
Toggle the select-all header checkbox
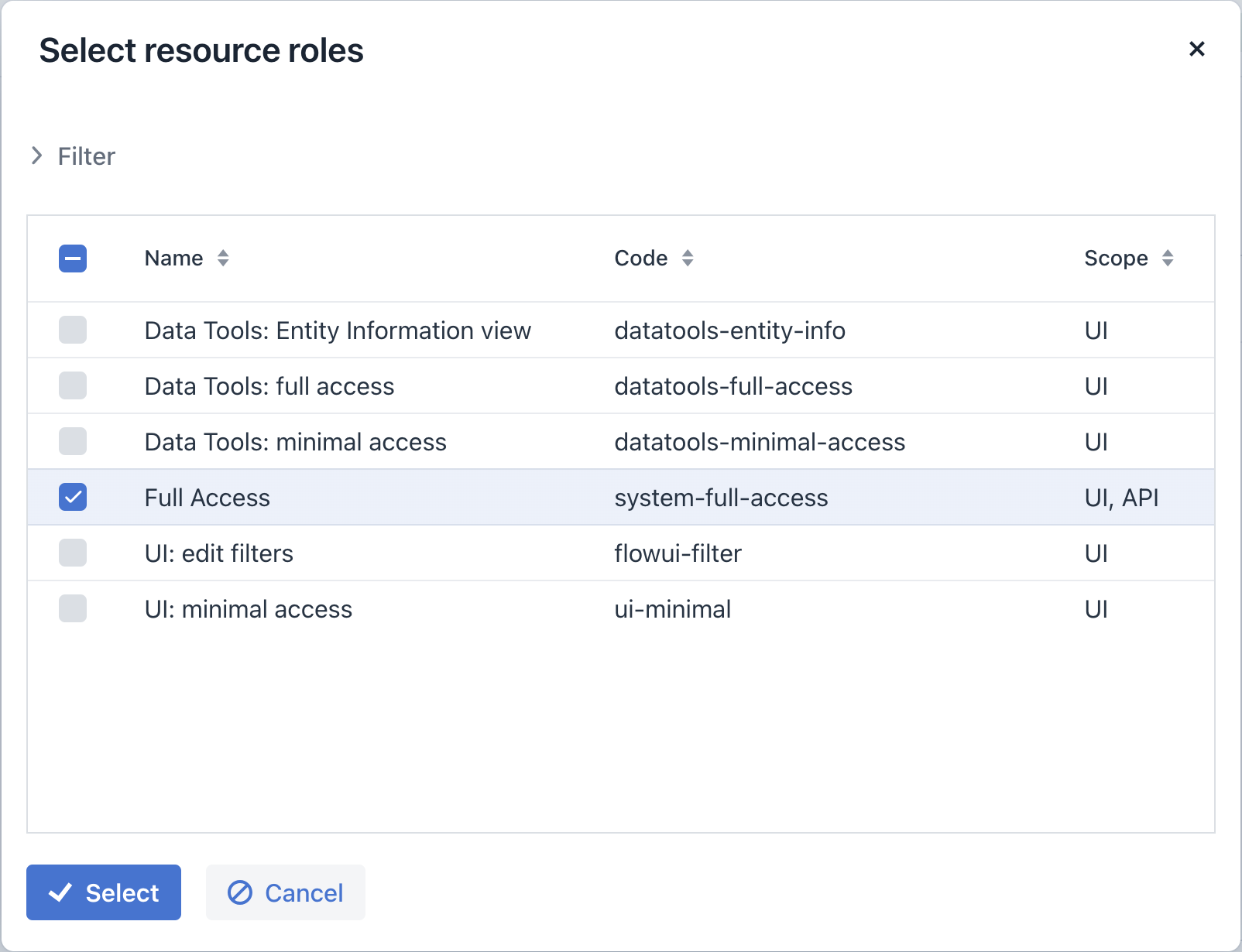[x=73, y=259]
